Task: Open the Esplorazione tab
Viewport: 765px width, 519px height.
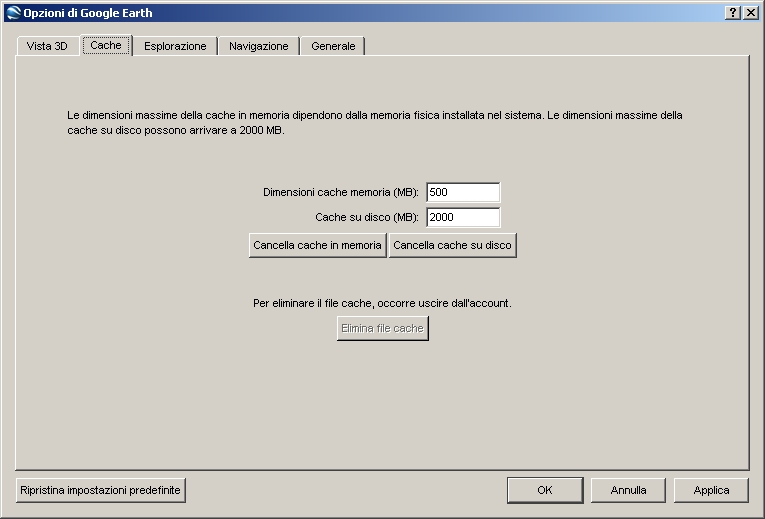Action: (175, 46)
